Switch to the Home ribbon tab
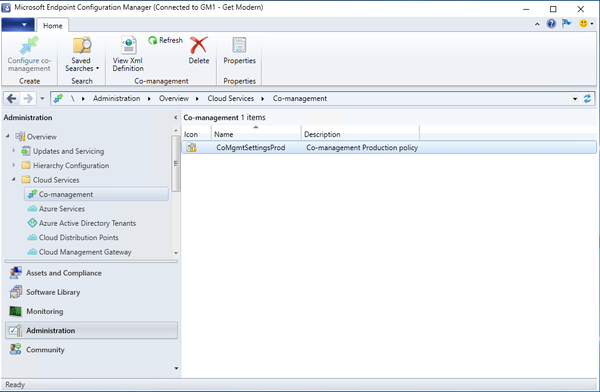600x392 pixels. 52,26
